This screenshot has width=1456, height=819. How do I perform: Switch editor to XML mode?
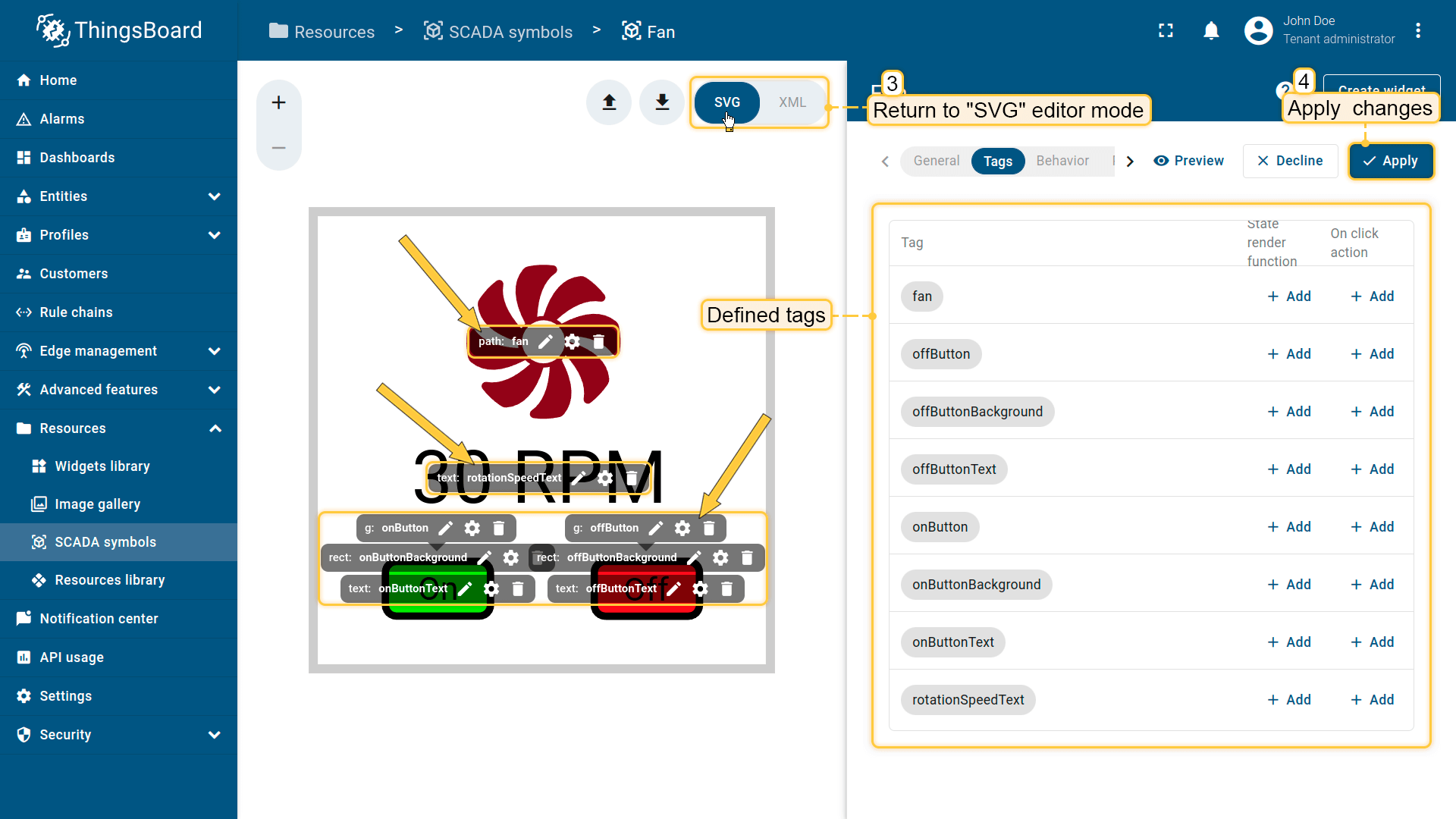pyautogui.click(x=792, y=102)
